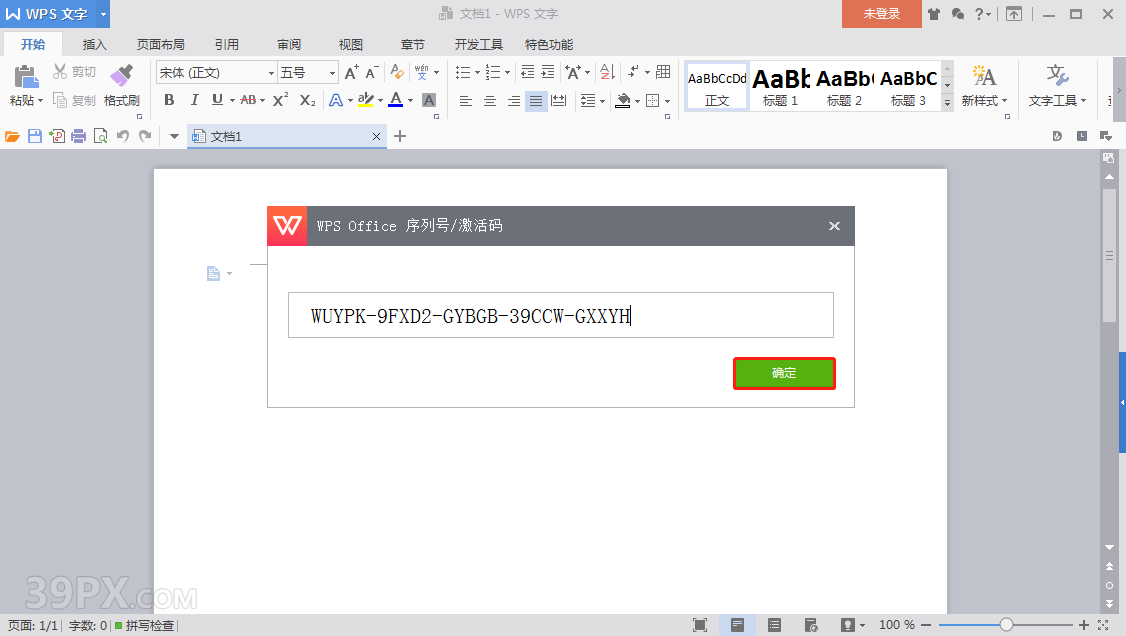Expand the line spacing dropdown arrow
Viewport: 1126px width, 636px height.
602,101
